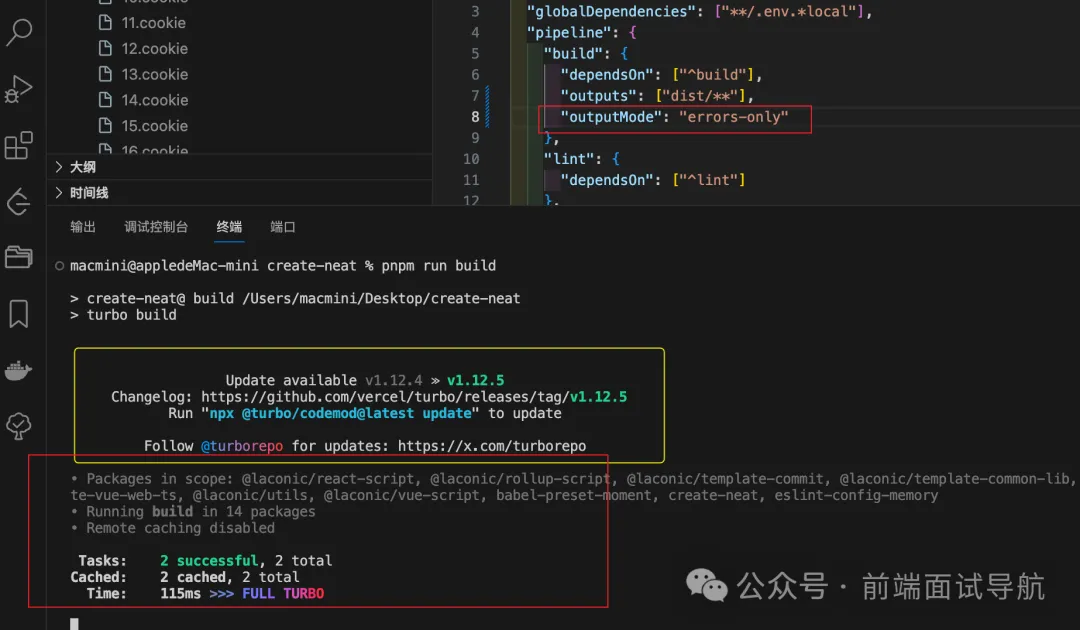Click the Docker whale icon
The width and height of the screenshot is (1080, 630).
19,371
